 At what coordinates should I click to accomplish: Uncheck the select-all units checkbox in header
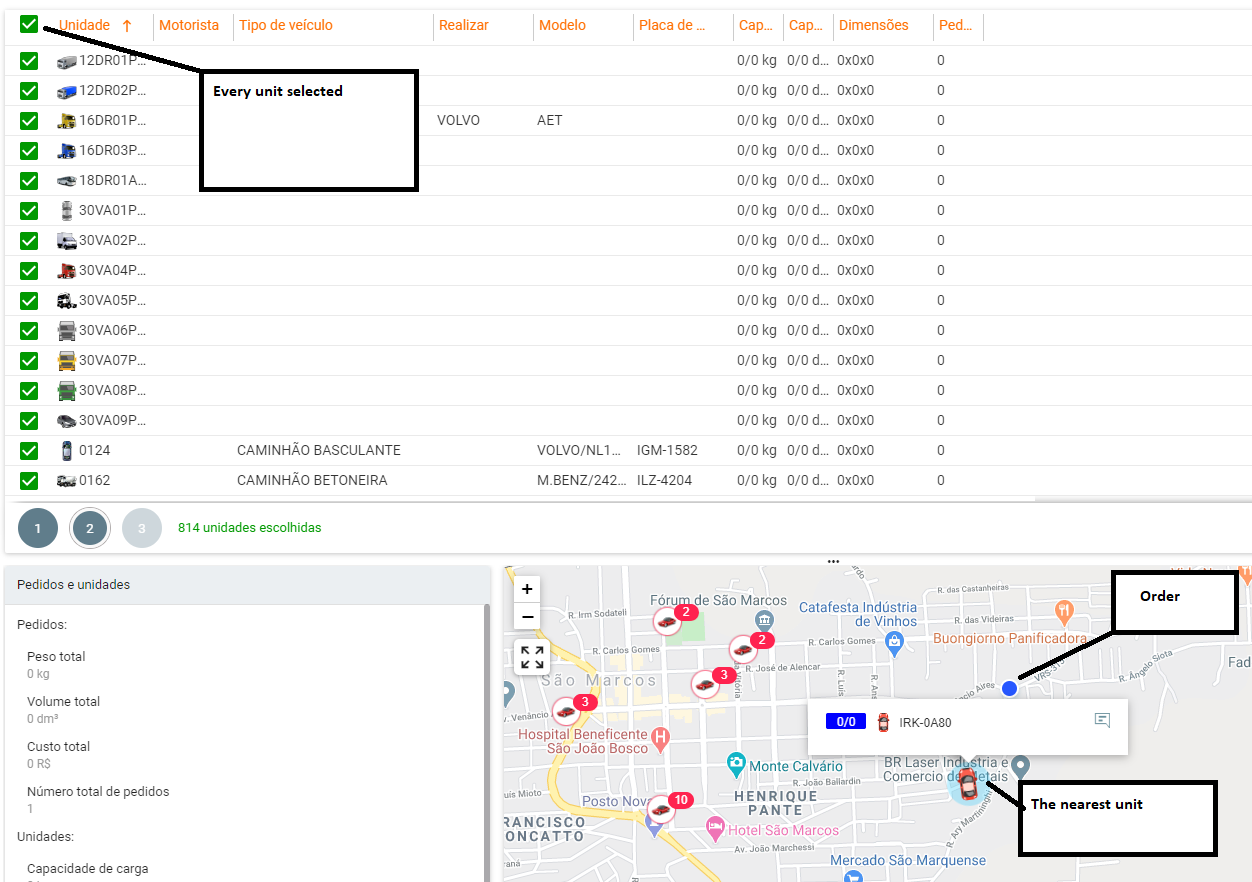[29, 25]
